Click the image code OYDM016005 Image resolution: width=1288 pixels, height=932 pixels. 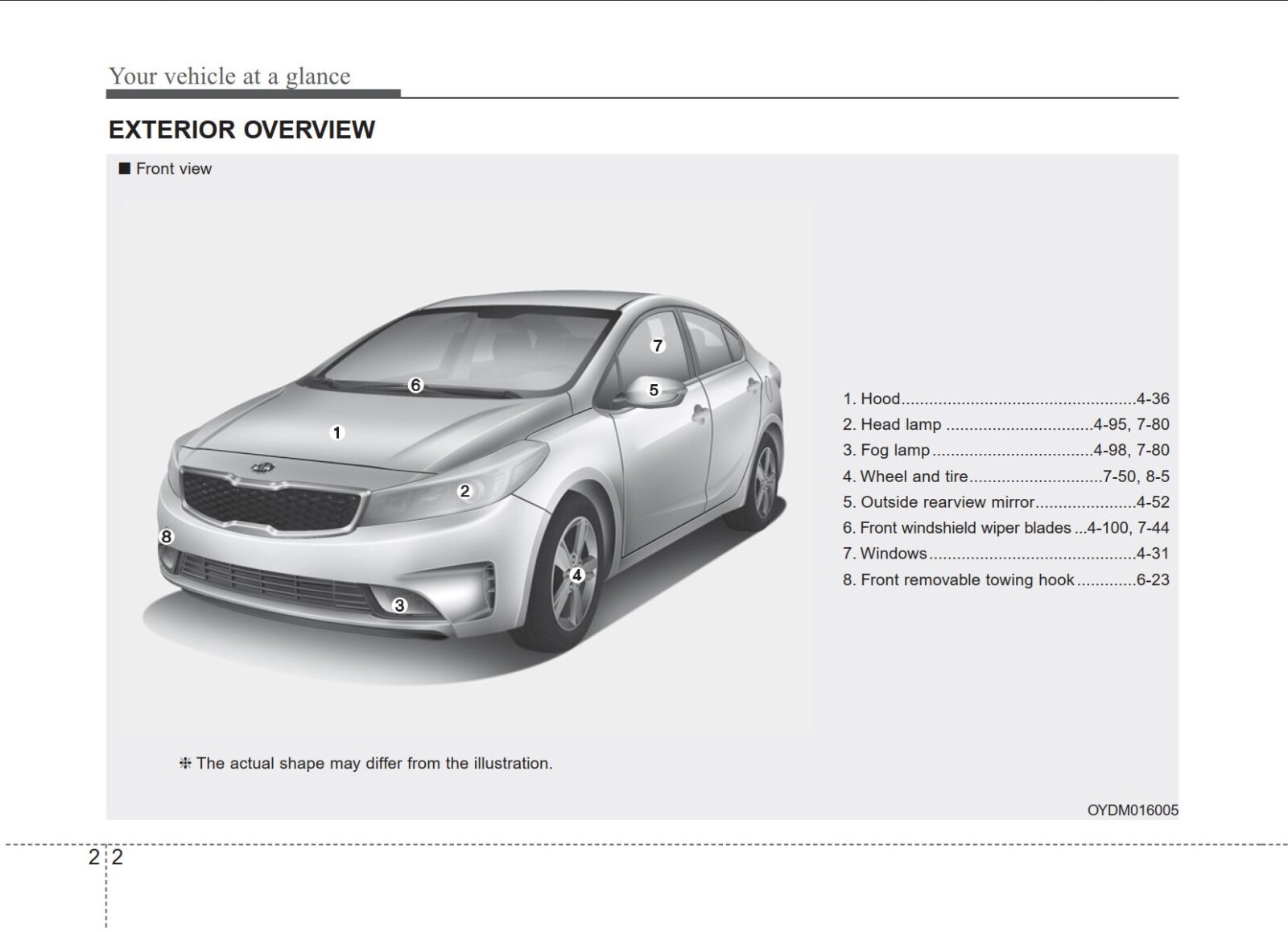click(x=1133, y=810)
